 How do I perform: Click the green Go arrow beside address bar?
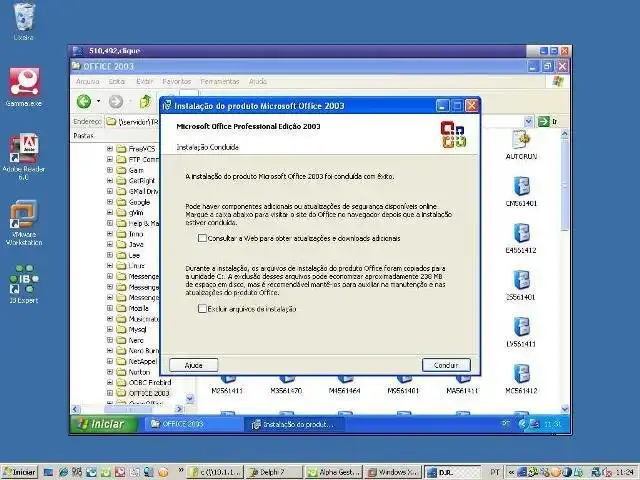point(543,121)
